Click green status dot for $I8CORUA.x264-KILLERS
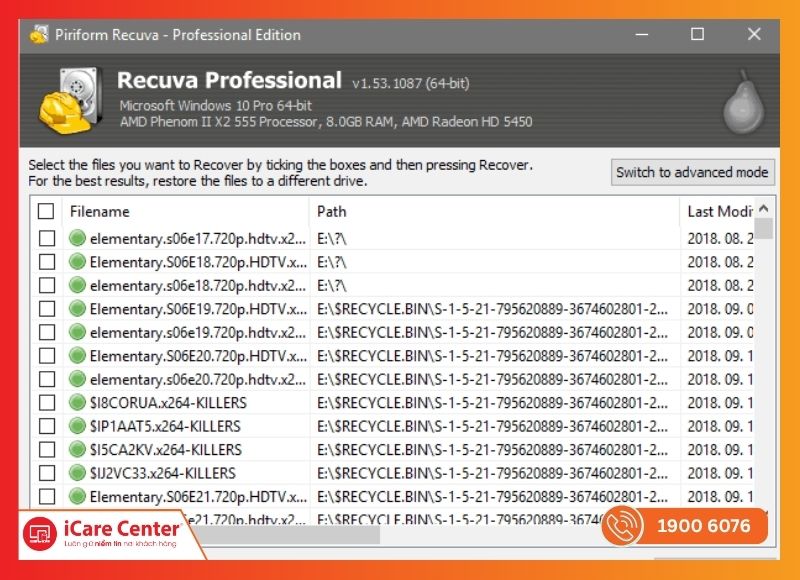Screen dimensions: 800x580 tap(78, 403)
